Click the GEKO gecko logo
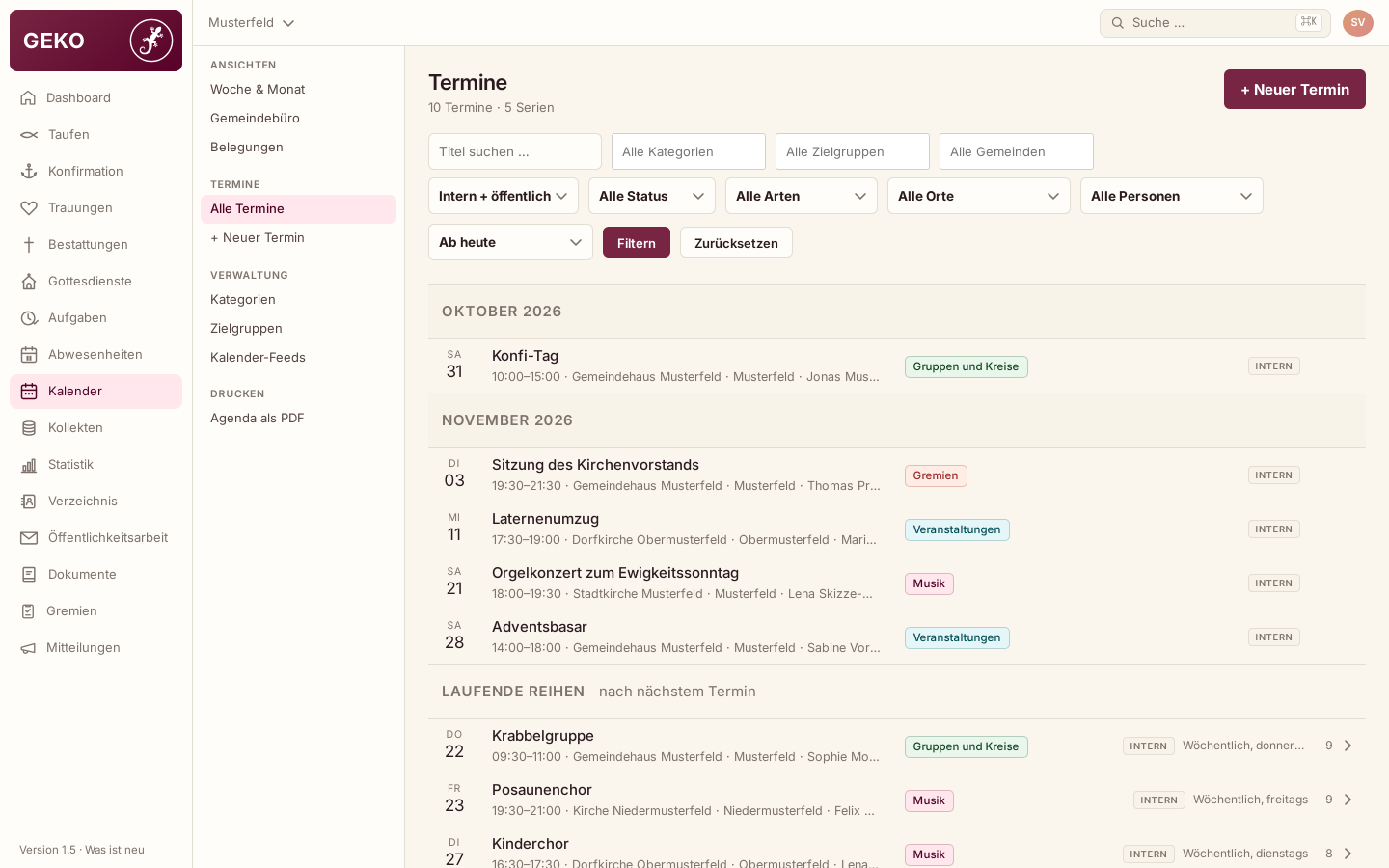Screen dimensions: 1389x868 [x=151, y=41]
